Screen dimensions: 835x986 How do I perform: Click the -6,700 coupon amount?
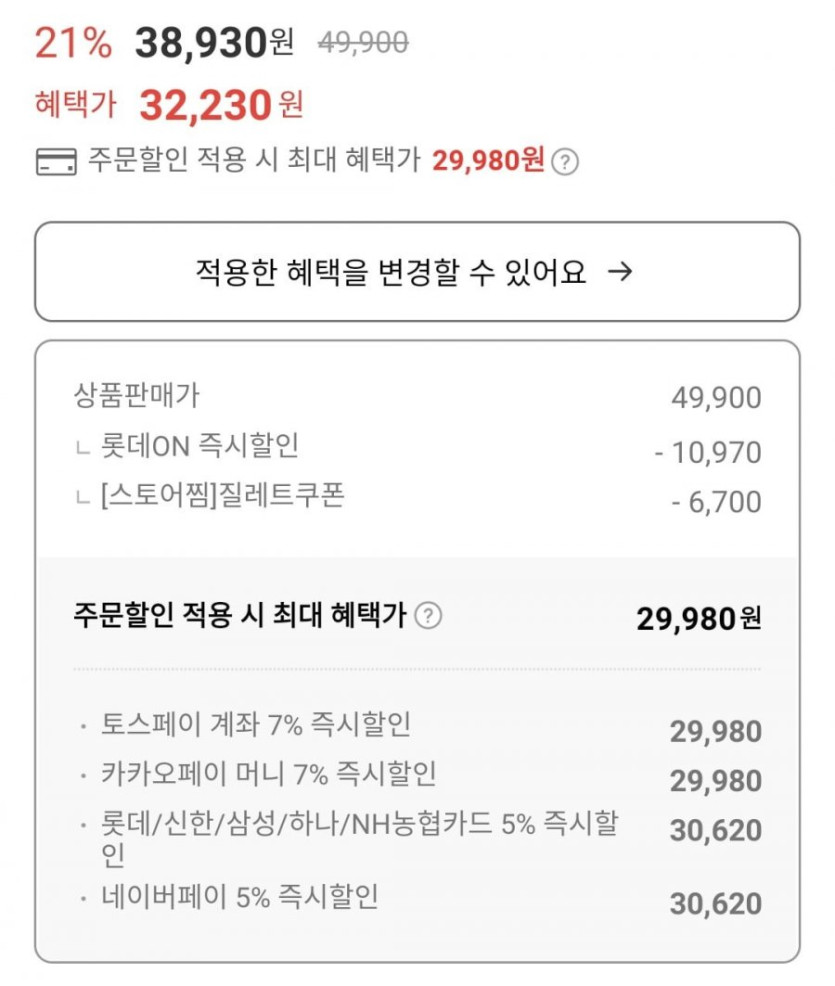coord(715,502)
